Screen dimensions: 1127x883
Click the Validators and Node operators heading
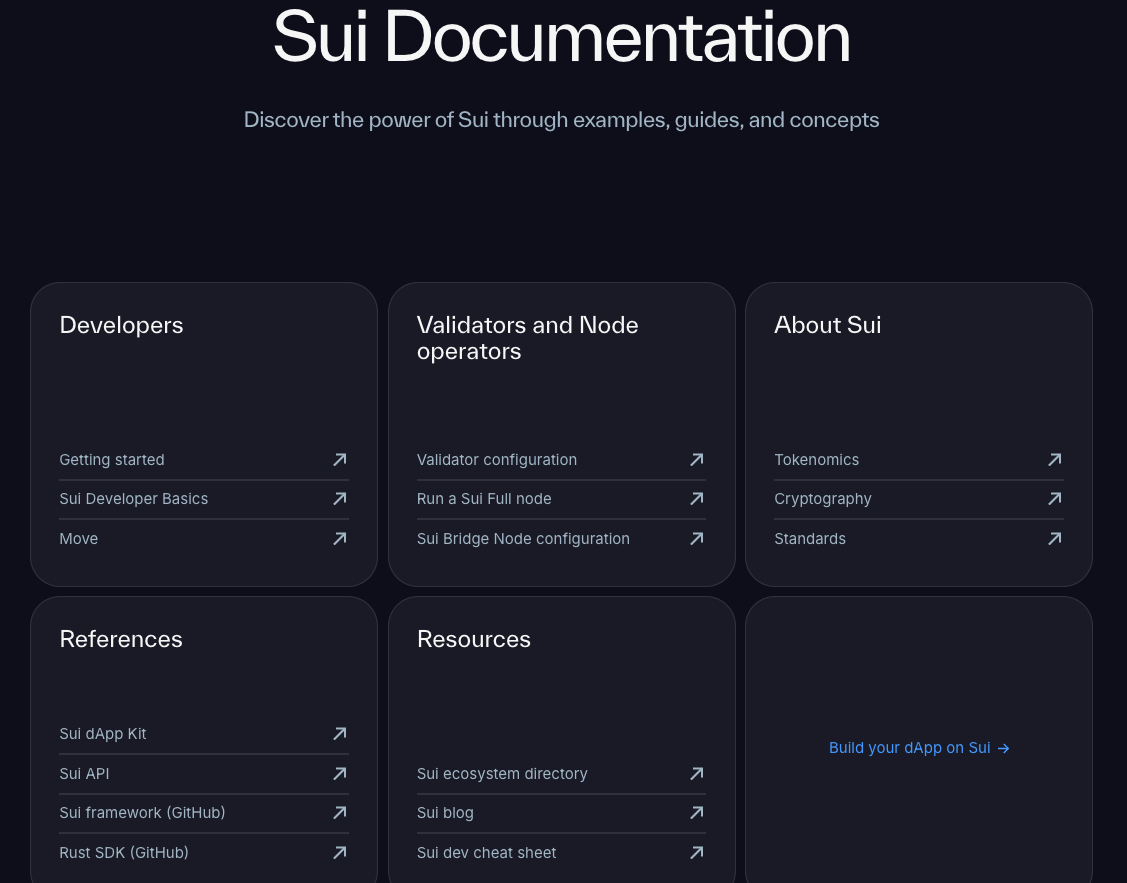[527, 338]
